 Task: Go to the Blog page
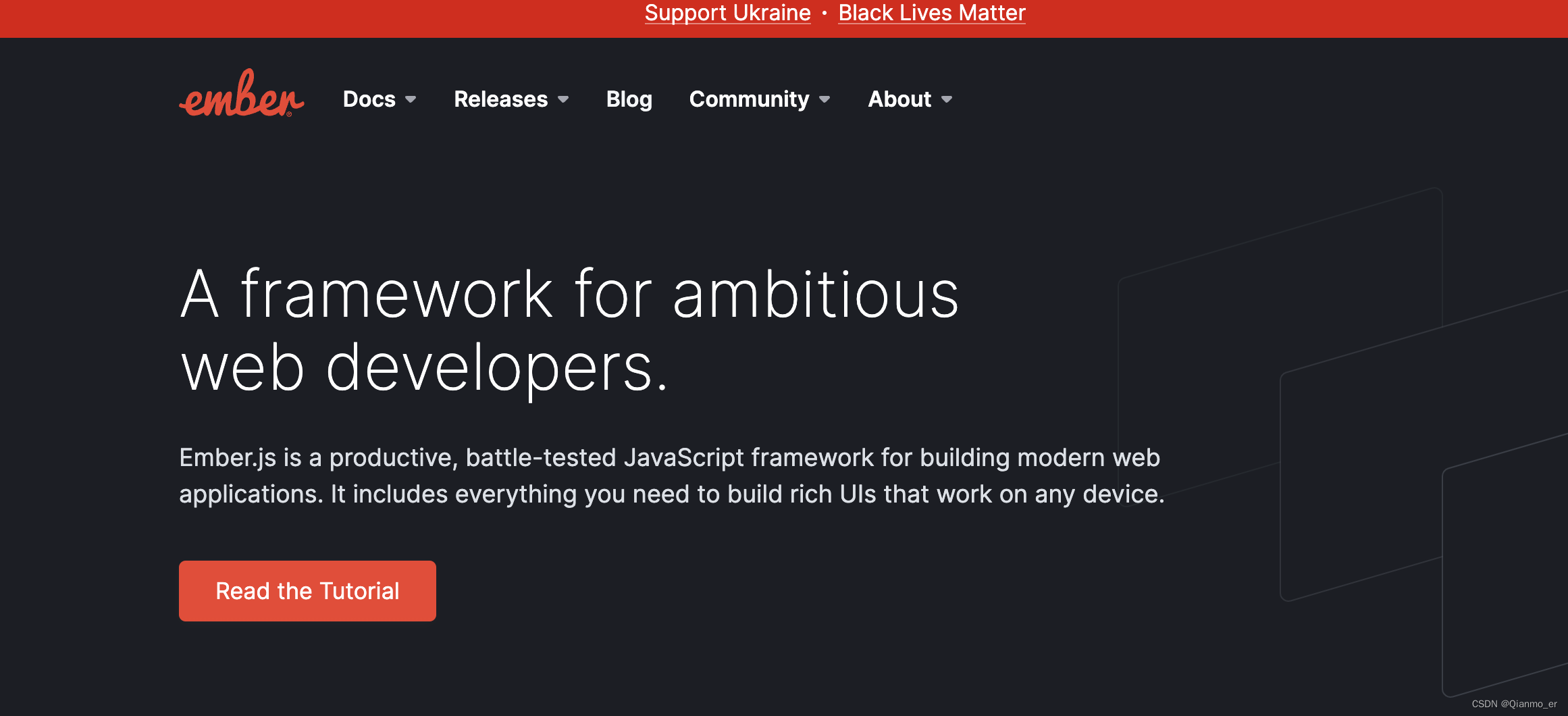[629, 99]
